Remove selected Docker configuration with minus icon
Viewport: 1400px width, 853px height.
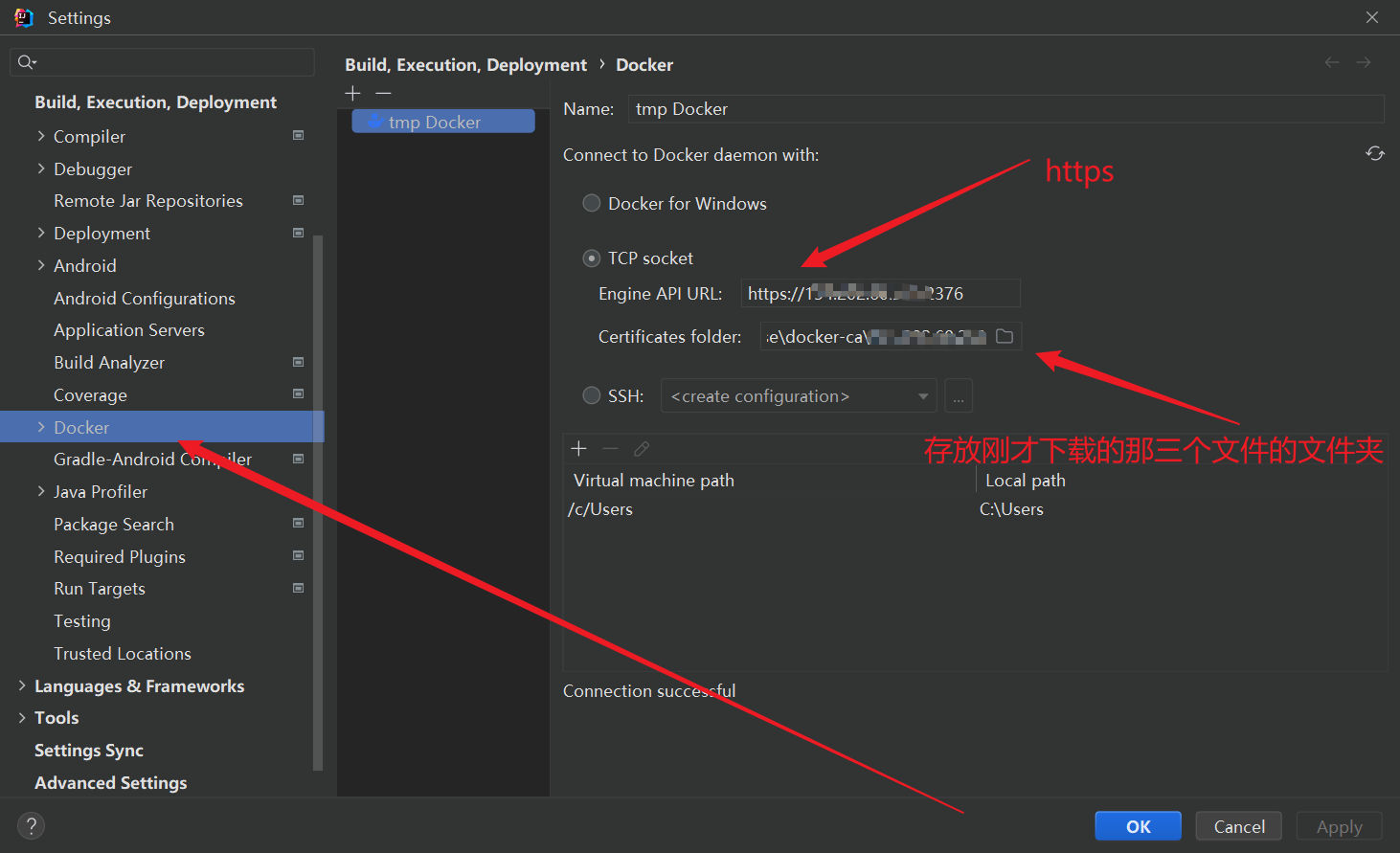pyautogui.click(x=384, y=93)
